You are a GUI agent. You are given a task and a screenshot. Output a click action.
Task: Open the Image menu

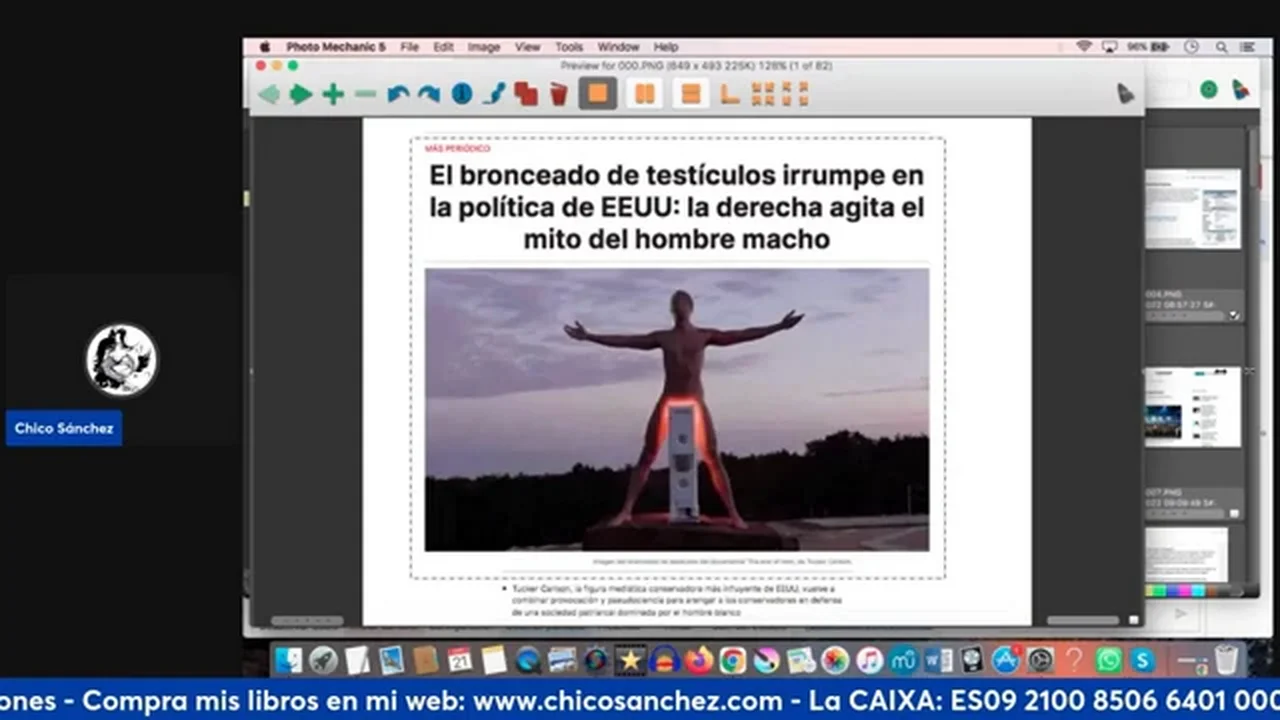tap(484, 47)
